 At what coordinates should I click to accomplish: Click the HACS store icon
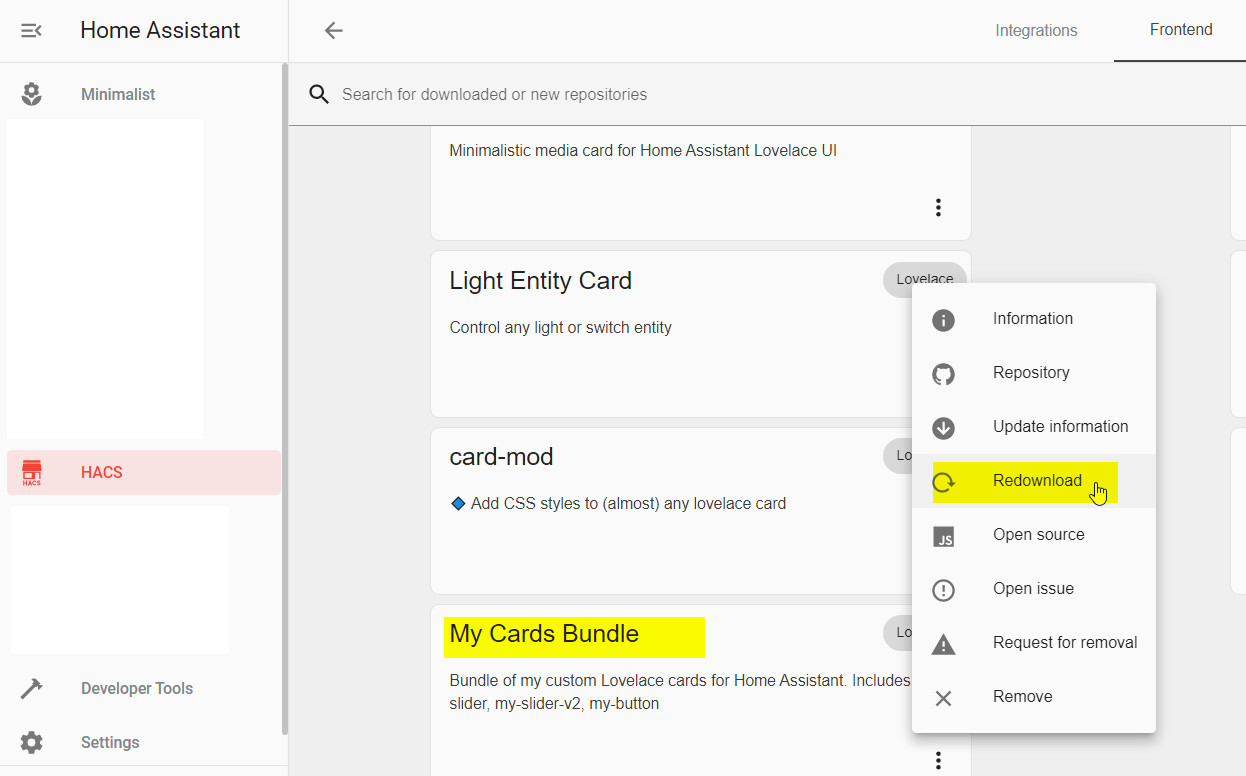32,472
